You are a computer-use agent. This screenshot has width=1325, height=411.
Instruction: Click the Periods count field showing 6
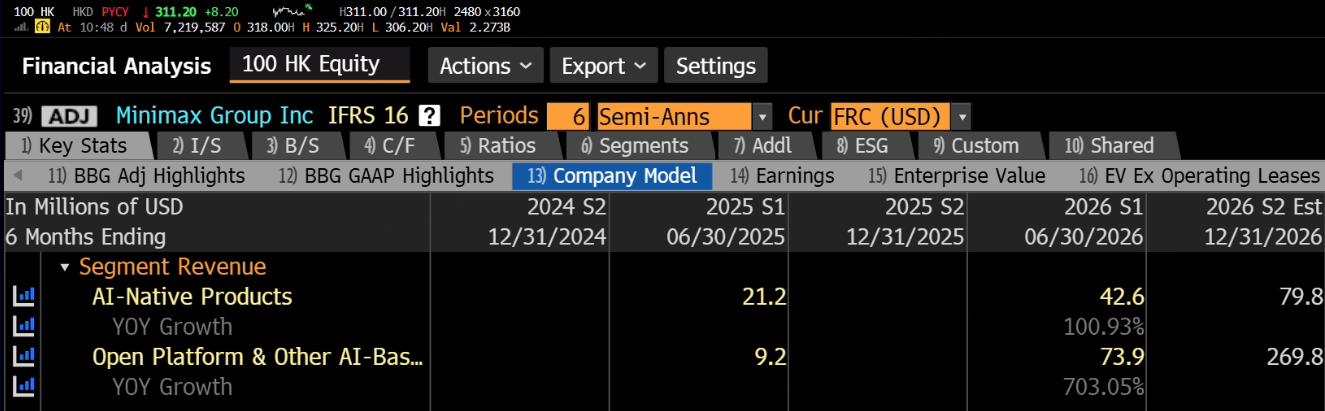coord(569,116)
